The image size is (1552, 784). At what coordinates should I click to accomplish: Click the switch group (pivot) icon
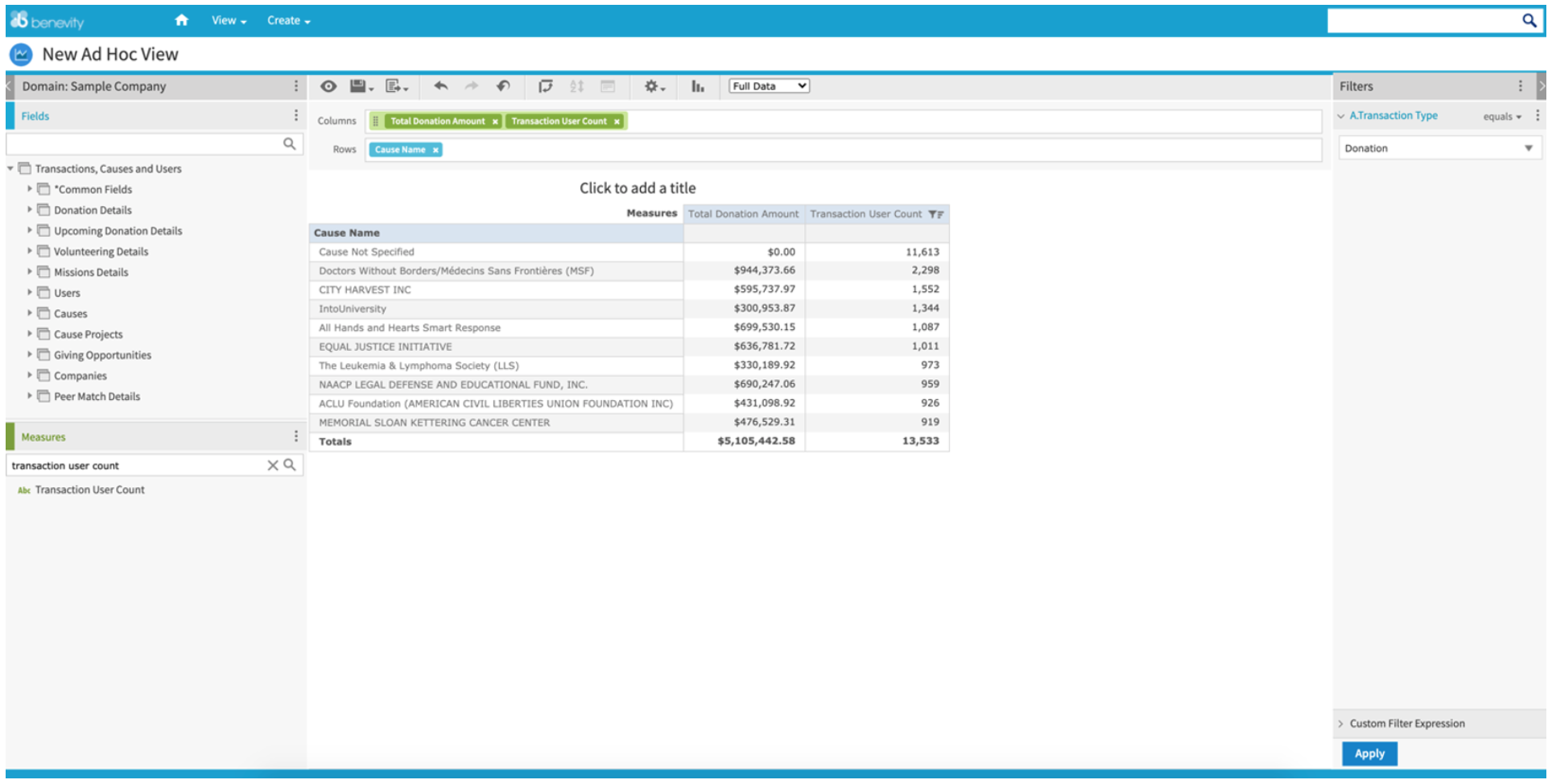click(x=545, y=86)
